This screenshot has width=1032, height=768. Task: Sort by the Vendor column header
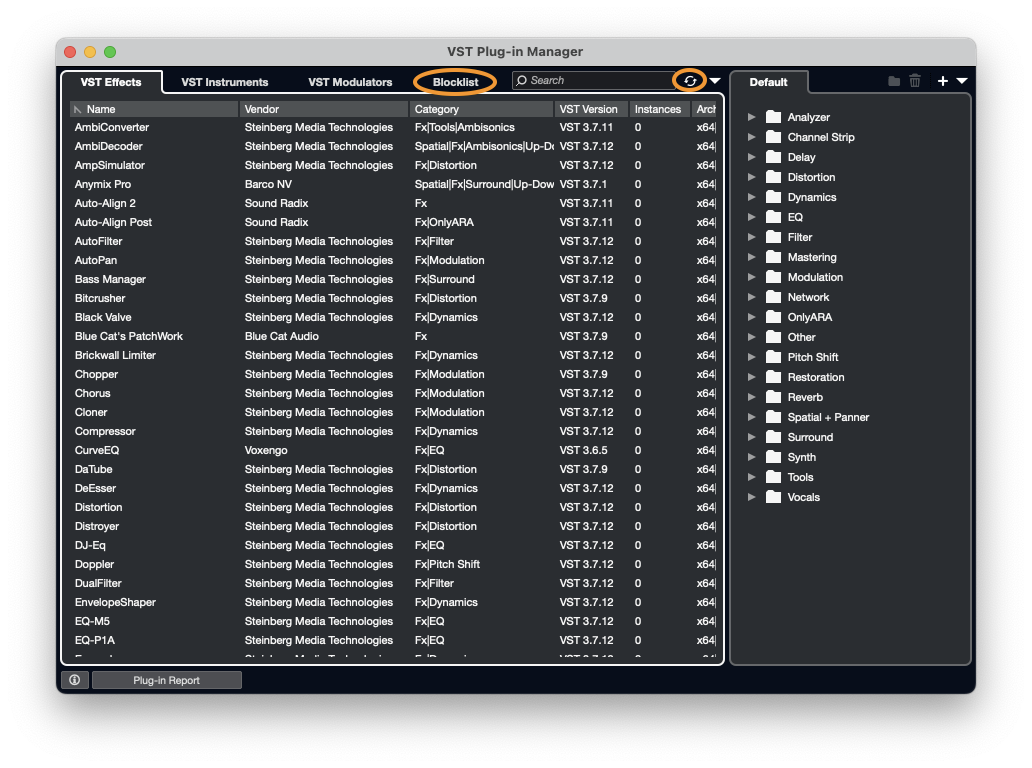click(x=324, y=109)
